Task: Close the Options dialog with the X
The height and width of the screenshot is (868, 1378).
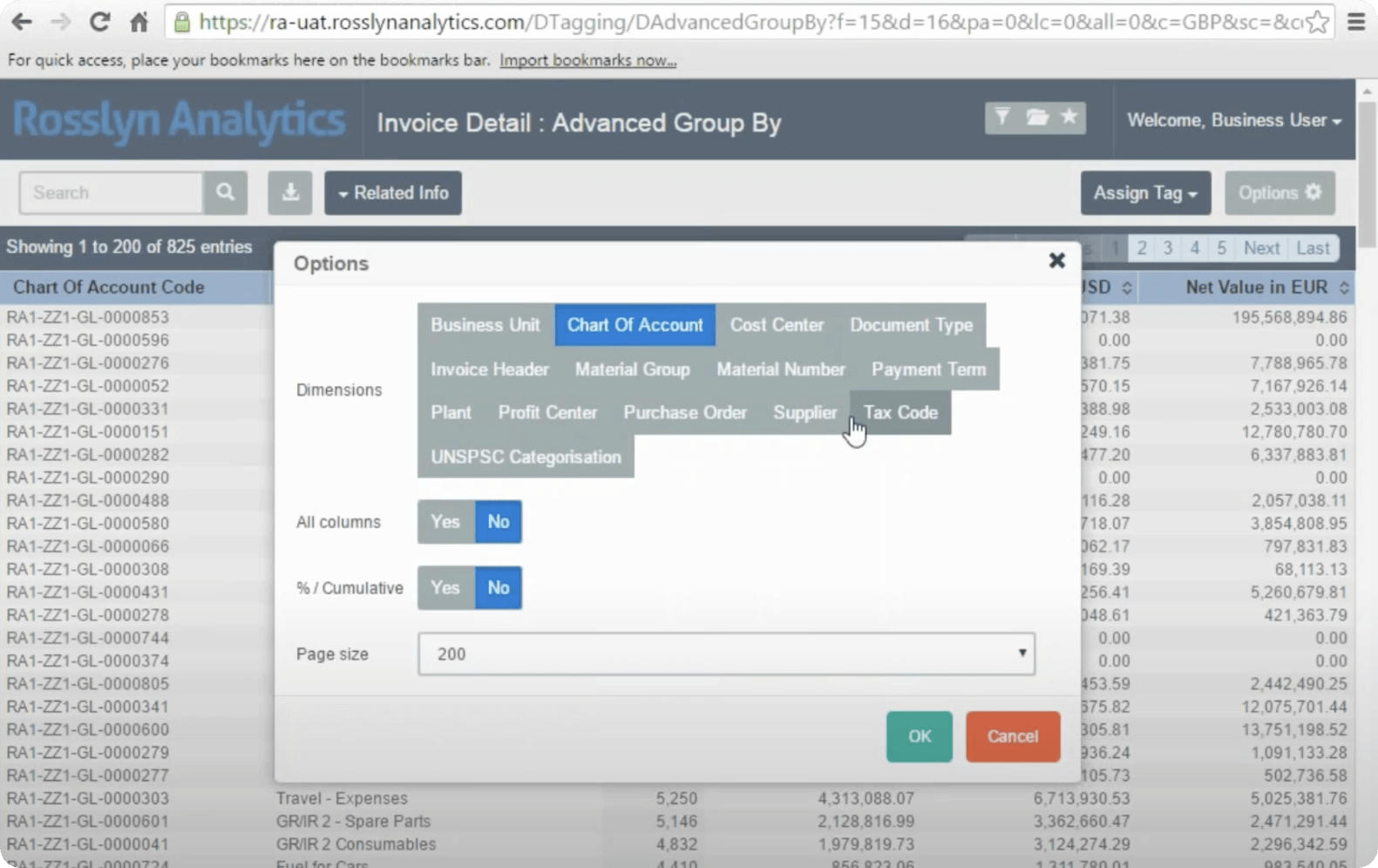Action: click(1056, 261)
